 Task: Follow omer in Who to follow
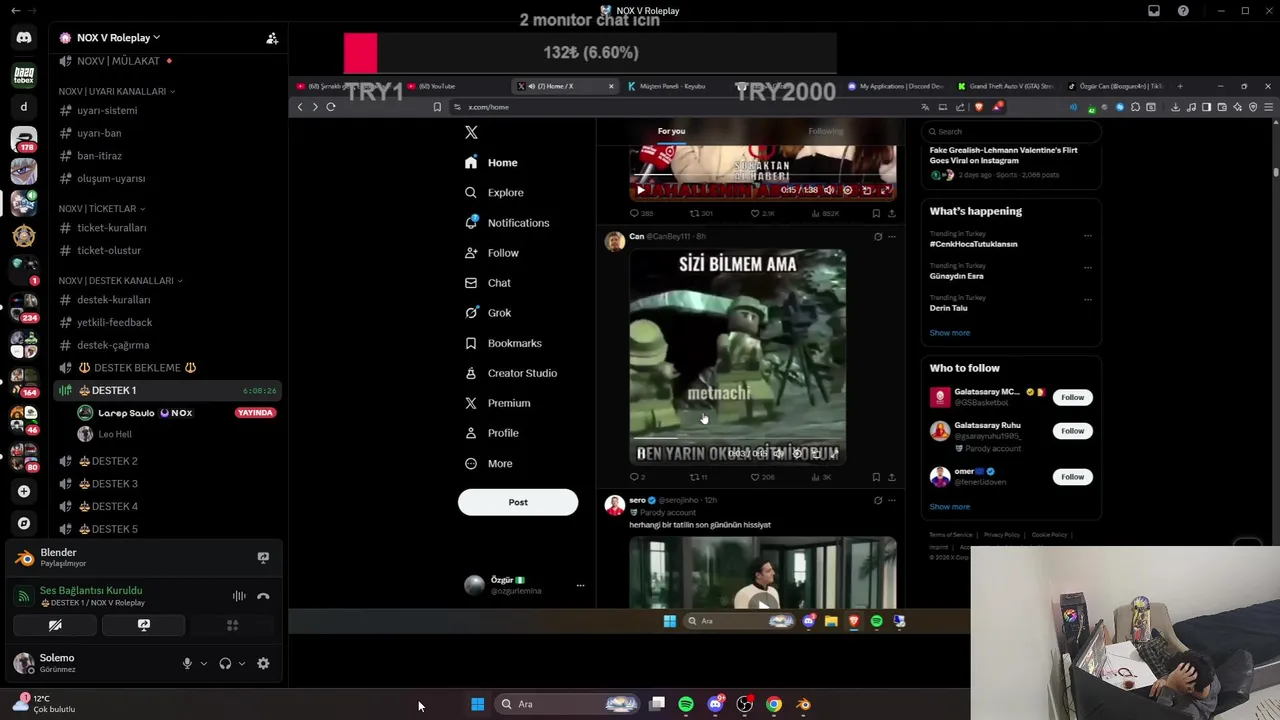1072,477
